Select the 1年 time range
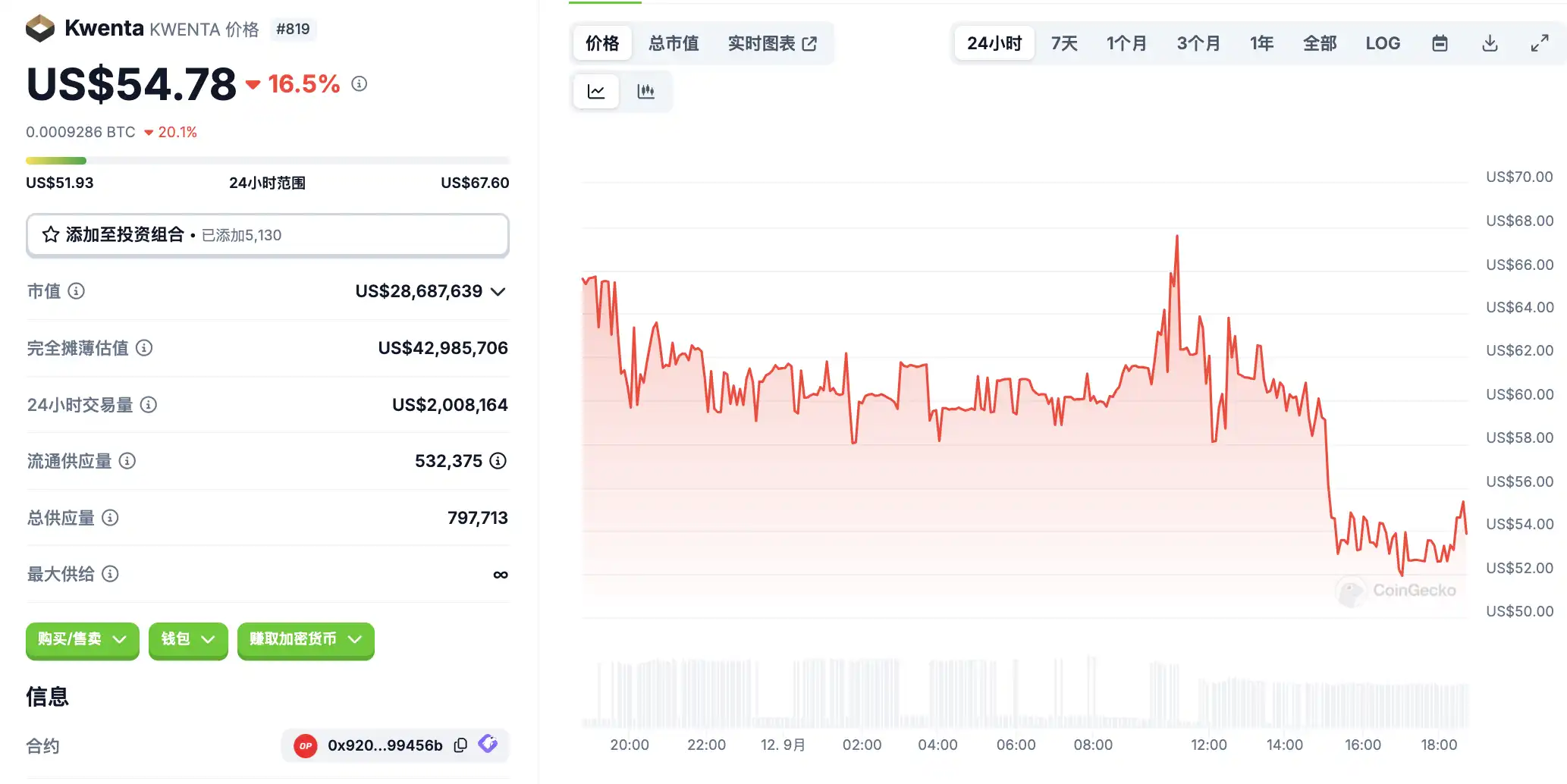Screen dimensions: 1567x784 click(x=1261, y=43)
